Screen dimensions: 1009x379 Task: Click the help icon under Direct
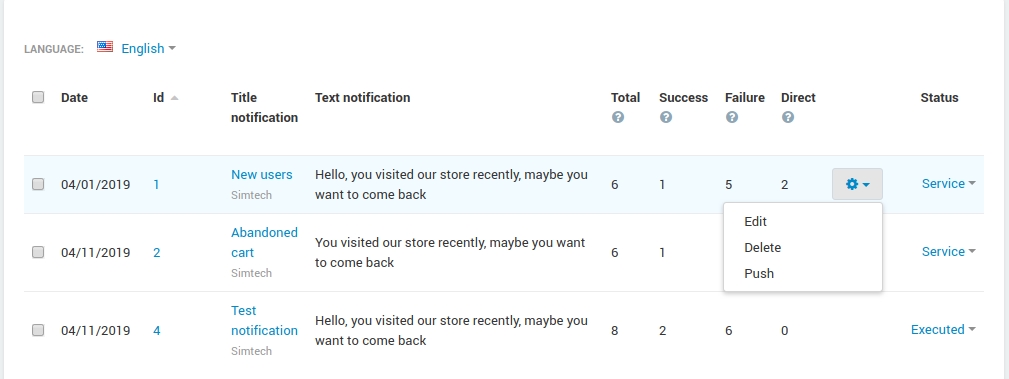pos(788,117)
